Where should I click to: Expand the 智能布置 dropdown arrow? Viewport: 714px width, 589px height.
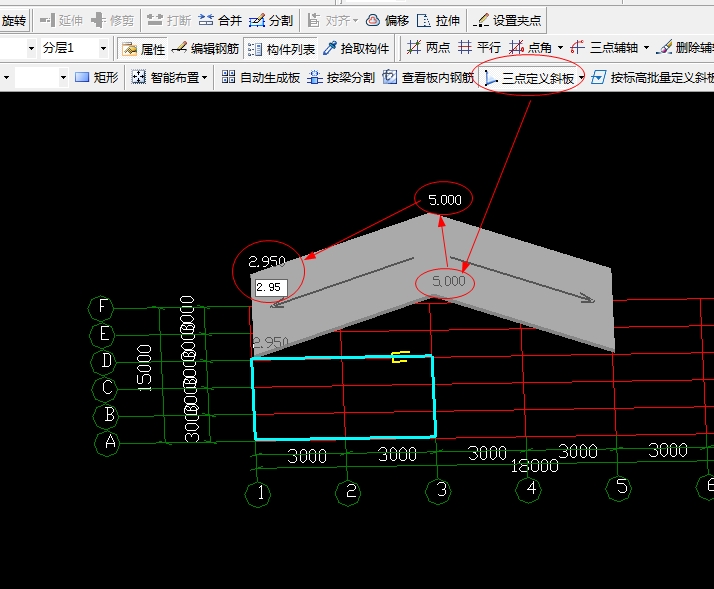(204, 78)
